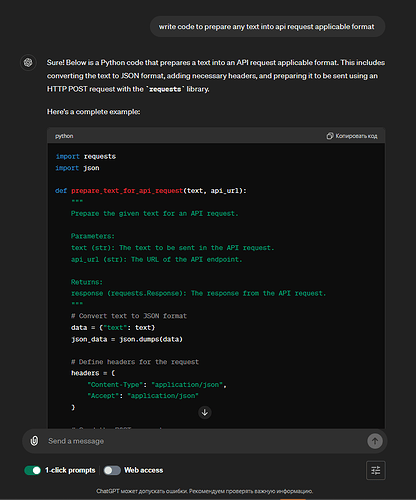The image size is (416, 500).
Task: Click the "Web access" label text
Action: click(x=144, y=470)
